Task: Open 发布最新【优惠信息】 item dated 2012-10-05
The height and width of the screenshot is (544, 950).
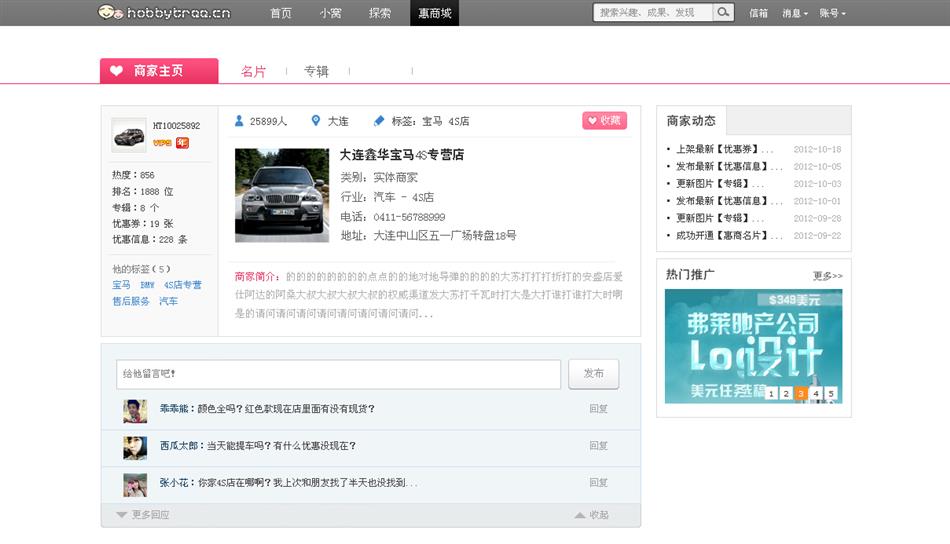Action: [x=729, y=166]
